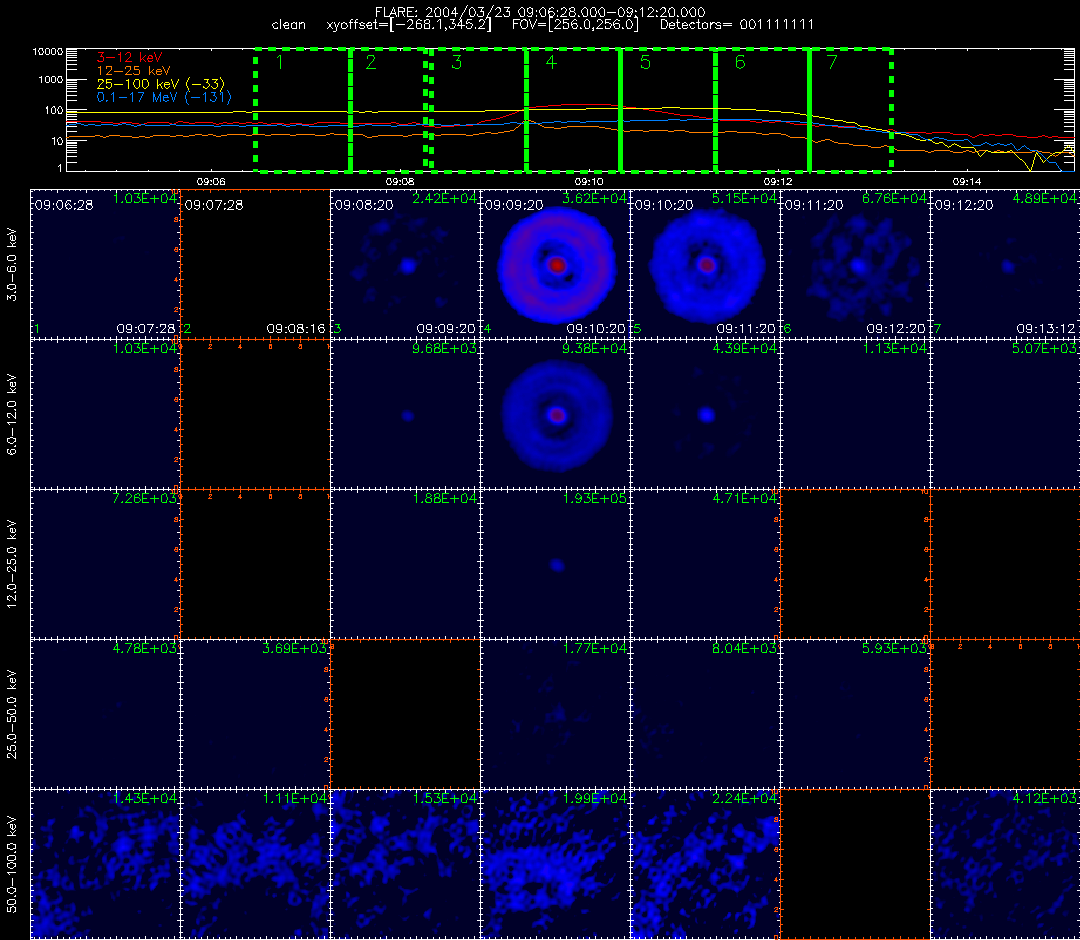Click the FLARE 2004/03/23 title line

(x=539, y=12)
